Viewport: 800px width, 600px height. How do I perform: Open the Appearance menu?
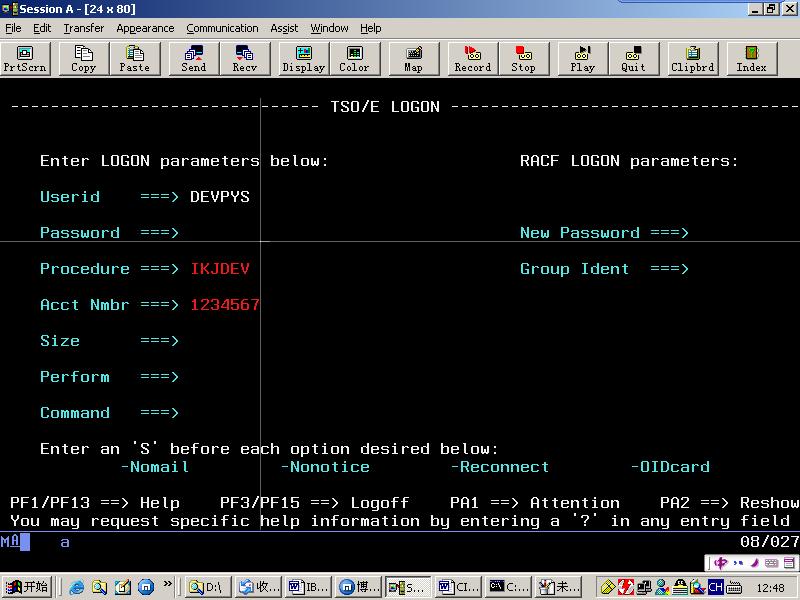click(145, 28)
